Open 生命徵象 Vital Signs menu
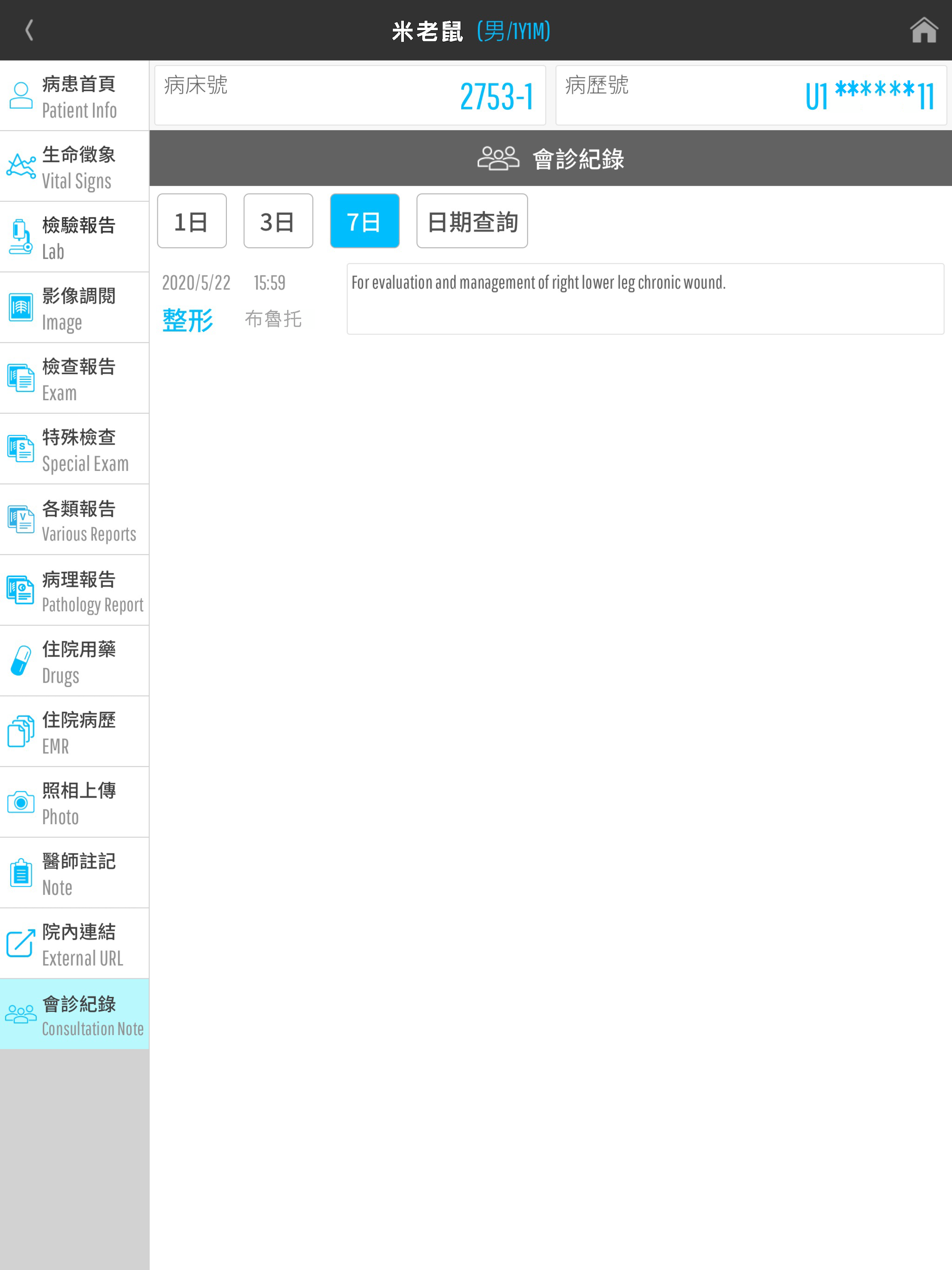 pyautogui.click(x=75, y=166)
